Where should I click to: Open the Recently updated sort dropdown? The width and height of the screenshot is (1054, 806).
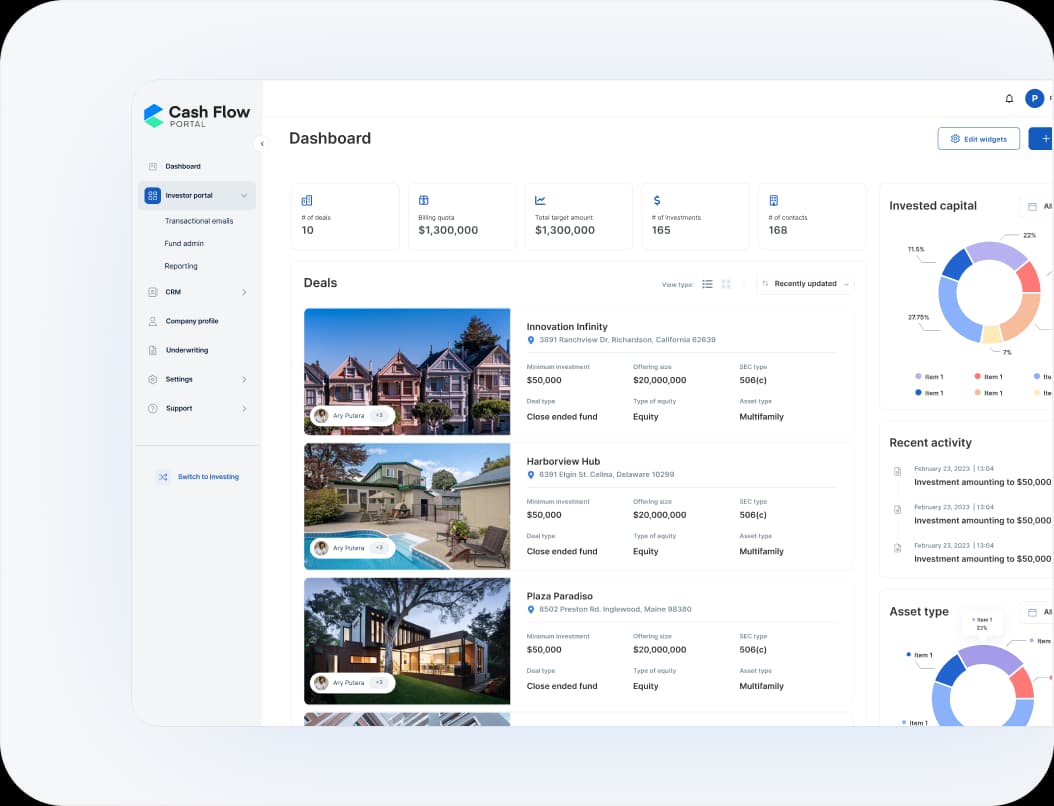(x=805, y=284)
